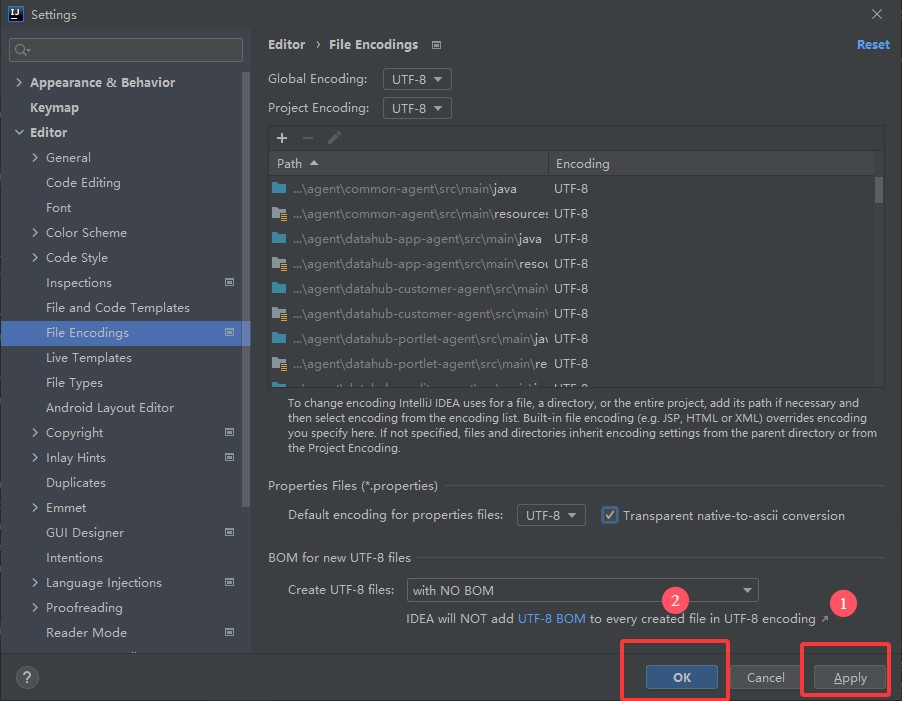
Task: Click folder icon of datahub-app-agent java row
Action: tap(279, 238)
